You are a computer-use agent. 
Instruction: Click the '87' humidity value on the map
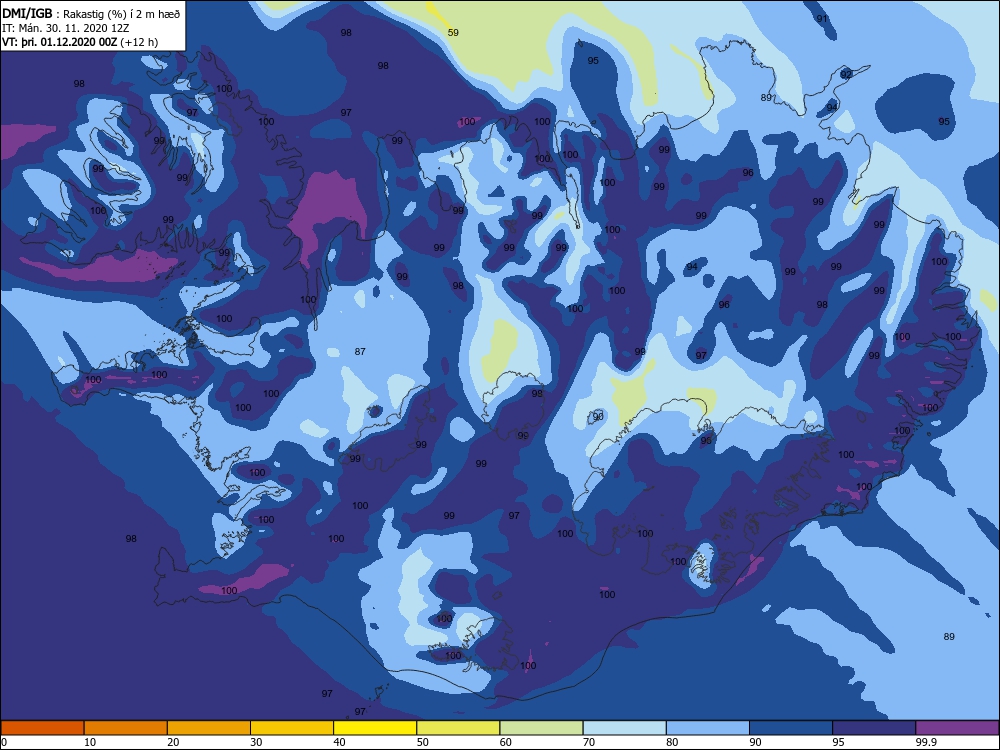pos(360,351)
